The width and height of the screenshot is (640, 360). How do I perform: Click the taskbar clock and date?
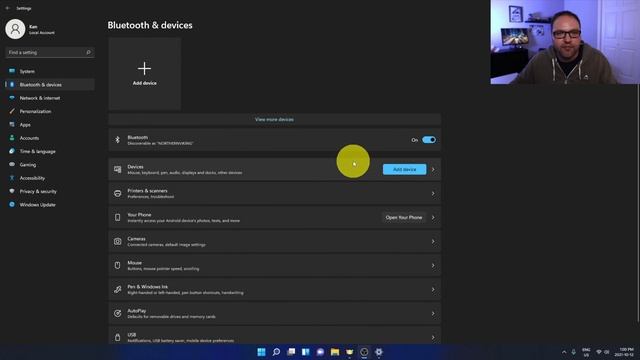[x=624, y=352]
